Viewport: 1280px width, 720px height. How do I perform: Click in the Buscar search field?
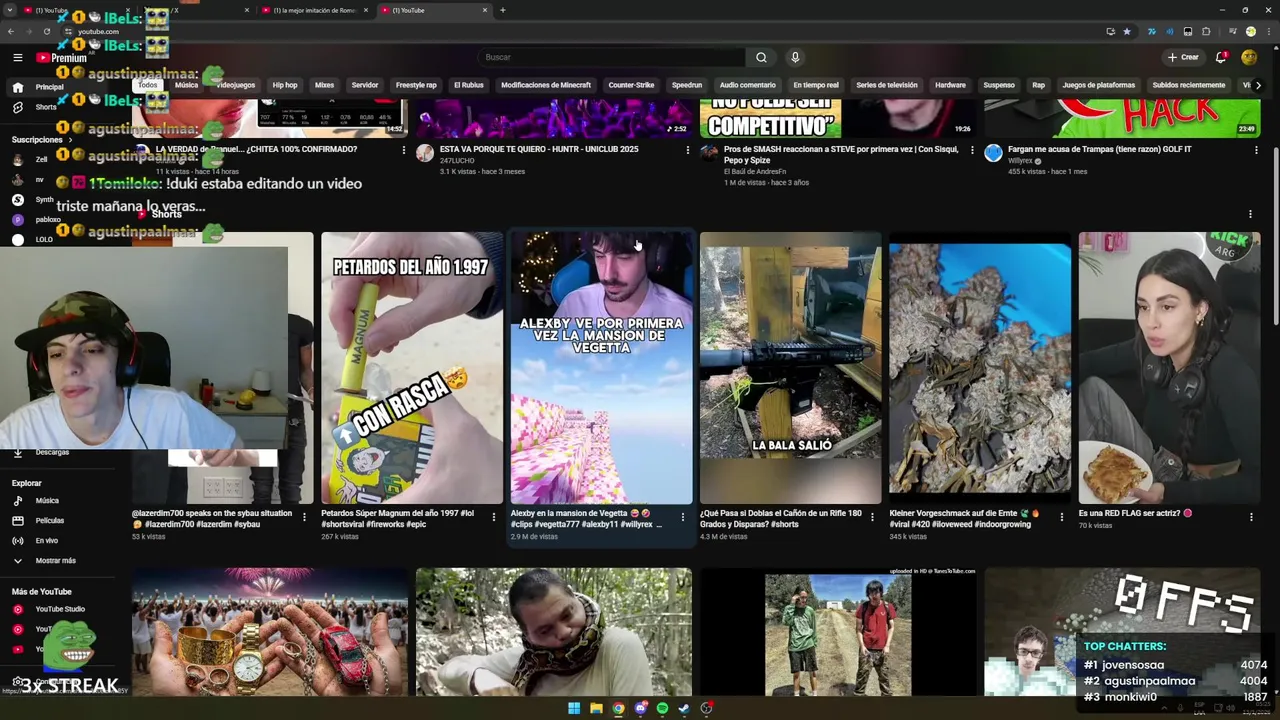[x=612, y=57]
